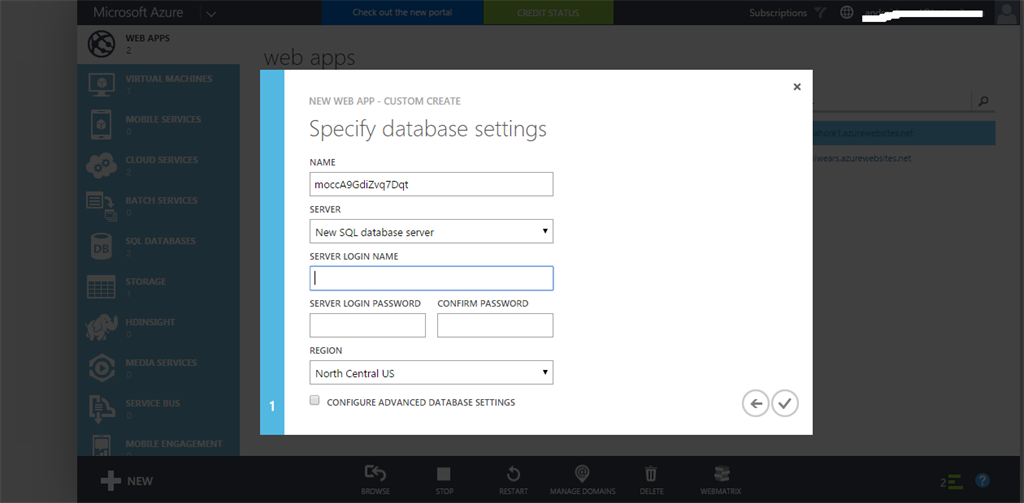Open SQL Databases DB icon
Viewport: 1024px width, 503px height.
point(101,247)
